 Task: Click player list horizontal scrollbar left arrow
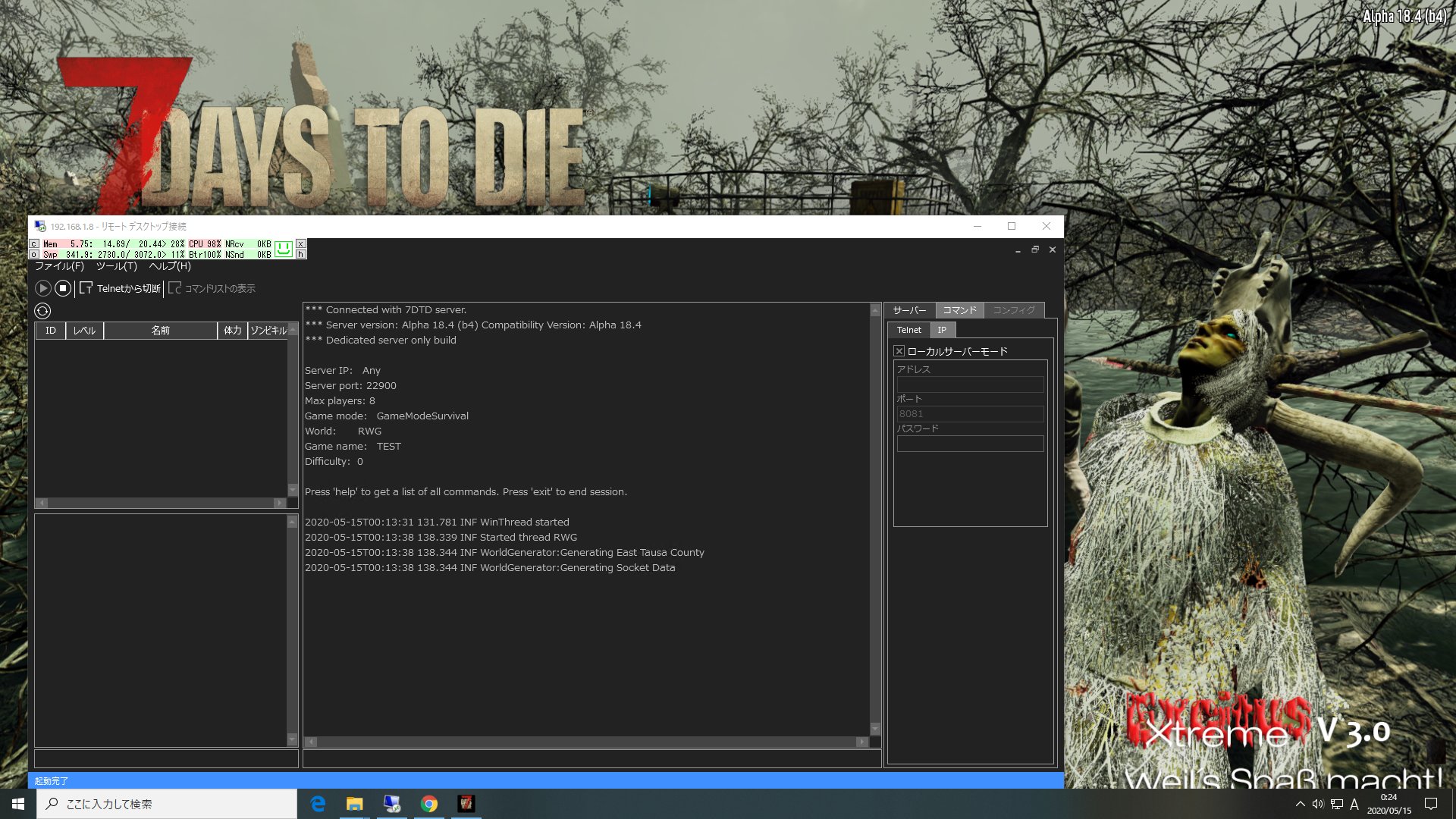(x=42, y=503)
